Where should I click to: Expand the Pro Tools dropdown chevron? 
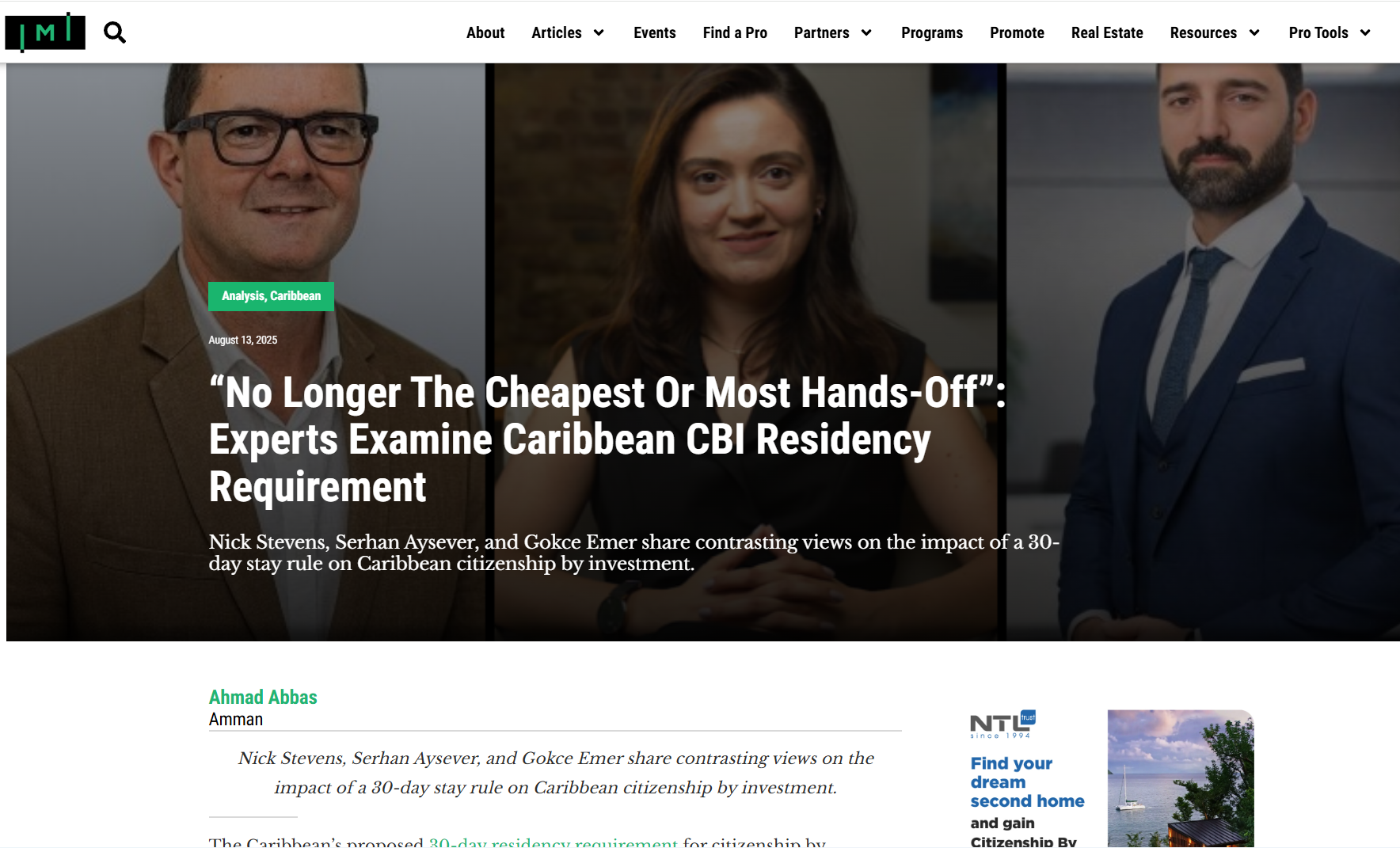click(1365, 32)
